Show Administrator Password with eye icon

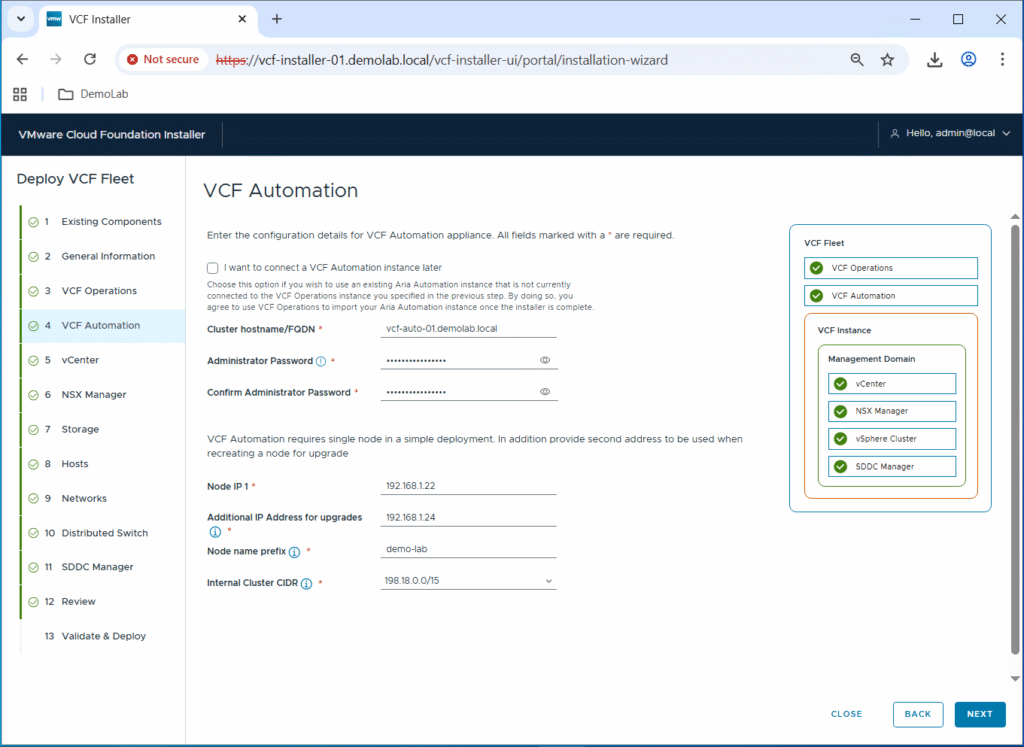545,360
